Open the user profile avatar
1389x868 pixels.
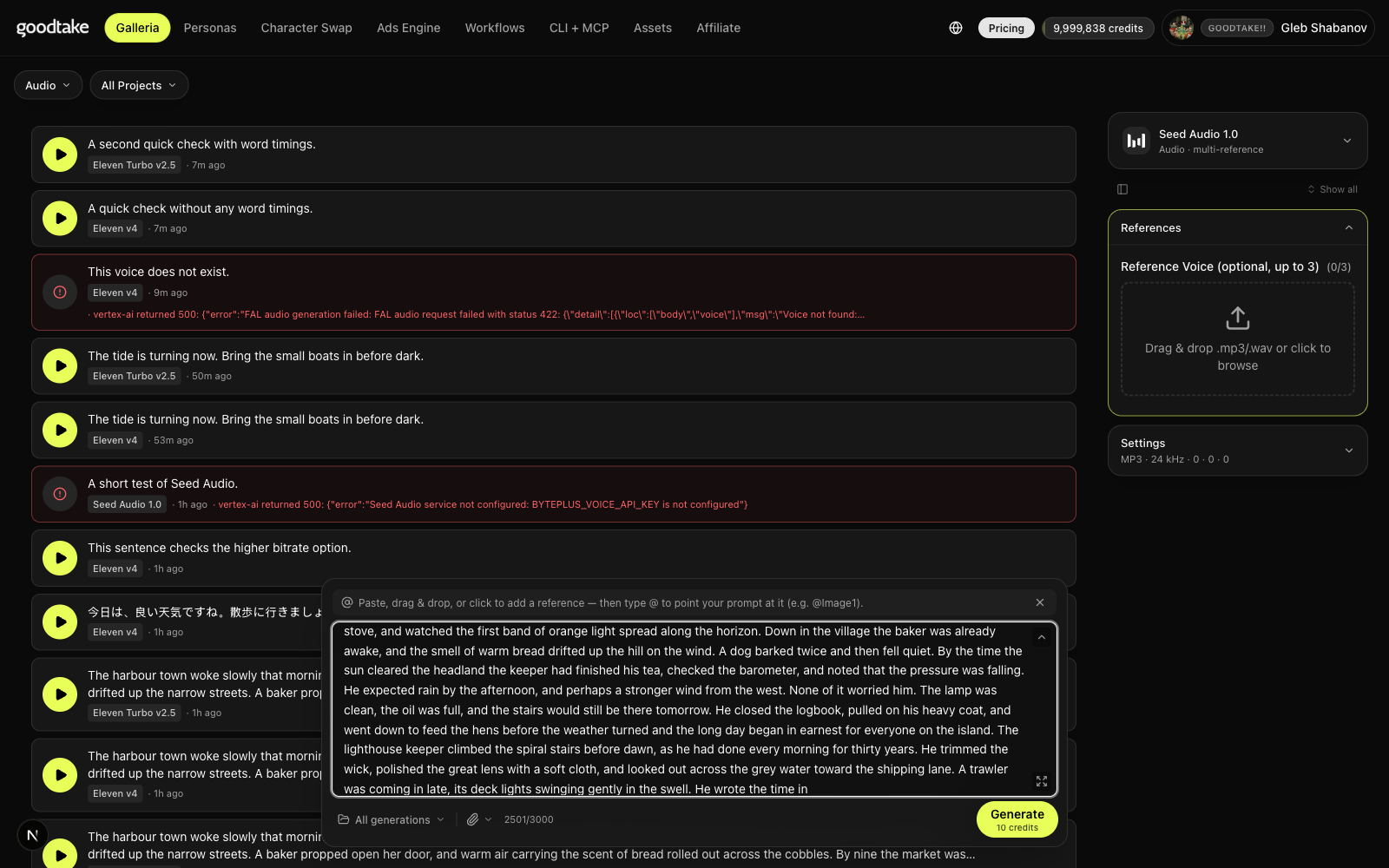[x=1181, y=28]
